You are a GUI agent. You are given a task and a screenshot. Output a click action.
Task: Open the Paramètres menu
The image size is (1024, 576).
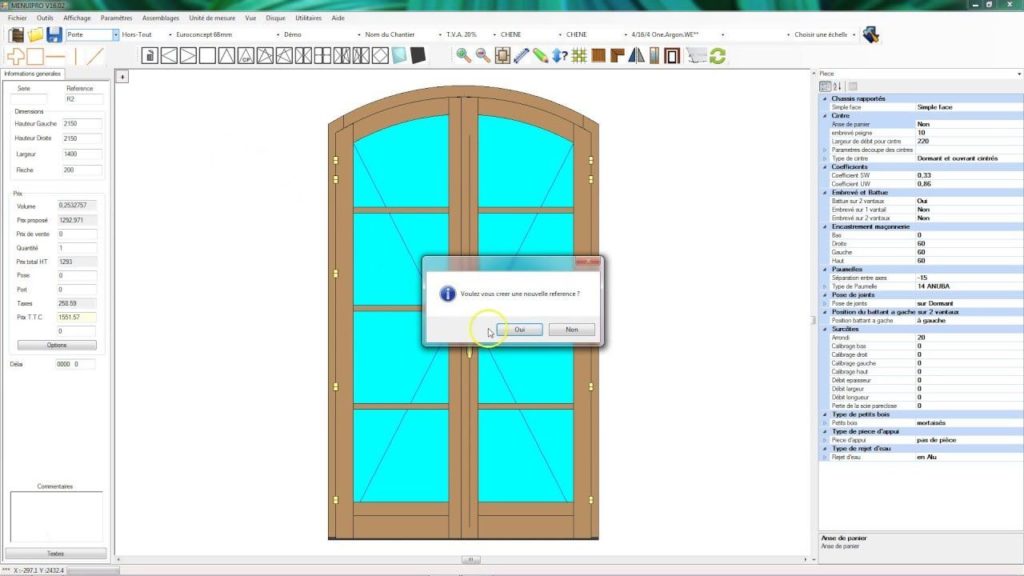pyautogui.click(x=117, y=18)
